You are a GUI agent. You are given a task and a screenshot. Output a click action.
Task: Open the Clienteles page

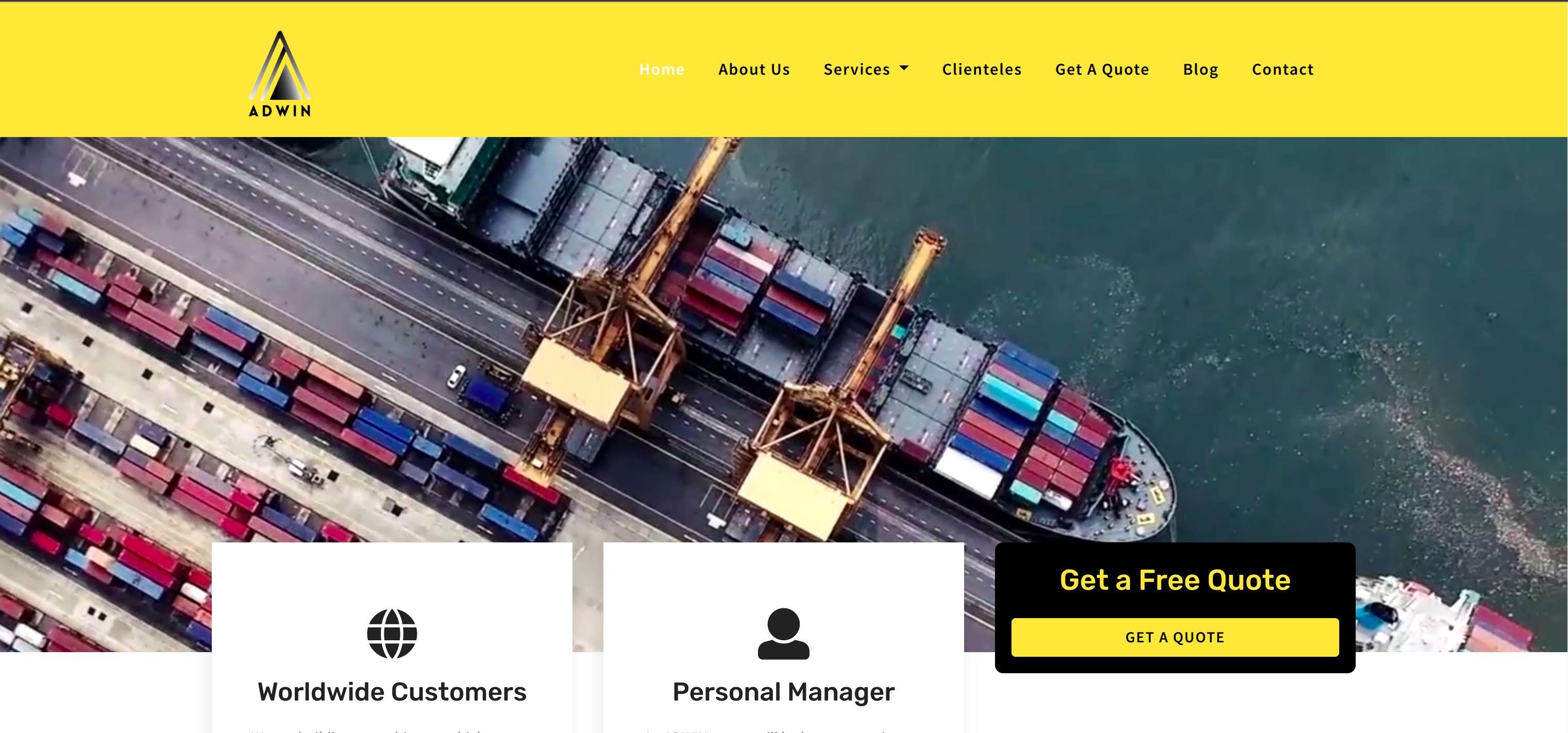pyautogui.click(x=982, y=70)
